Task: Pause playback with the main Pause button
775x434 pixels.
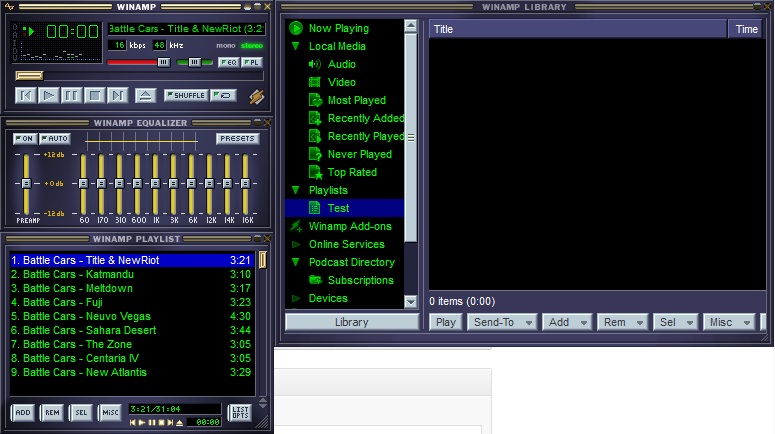Action: [x=71, y=95]
